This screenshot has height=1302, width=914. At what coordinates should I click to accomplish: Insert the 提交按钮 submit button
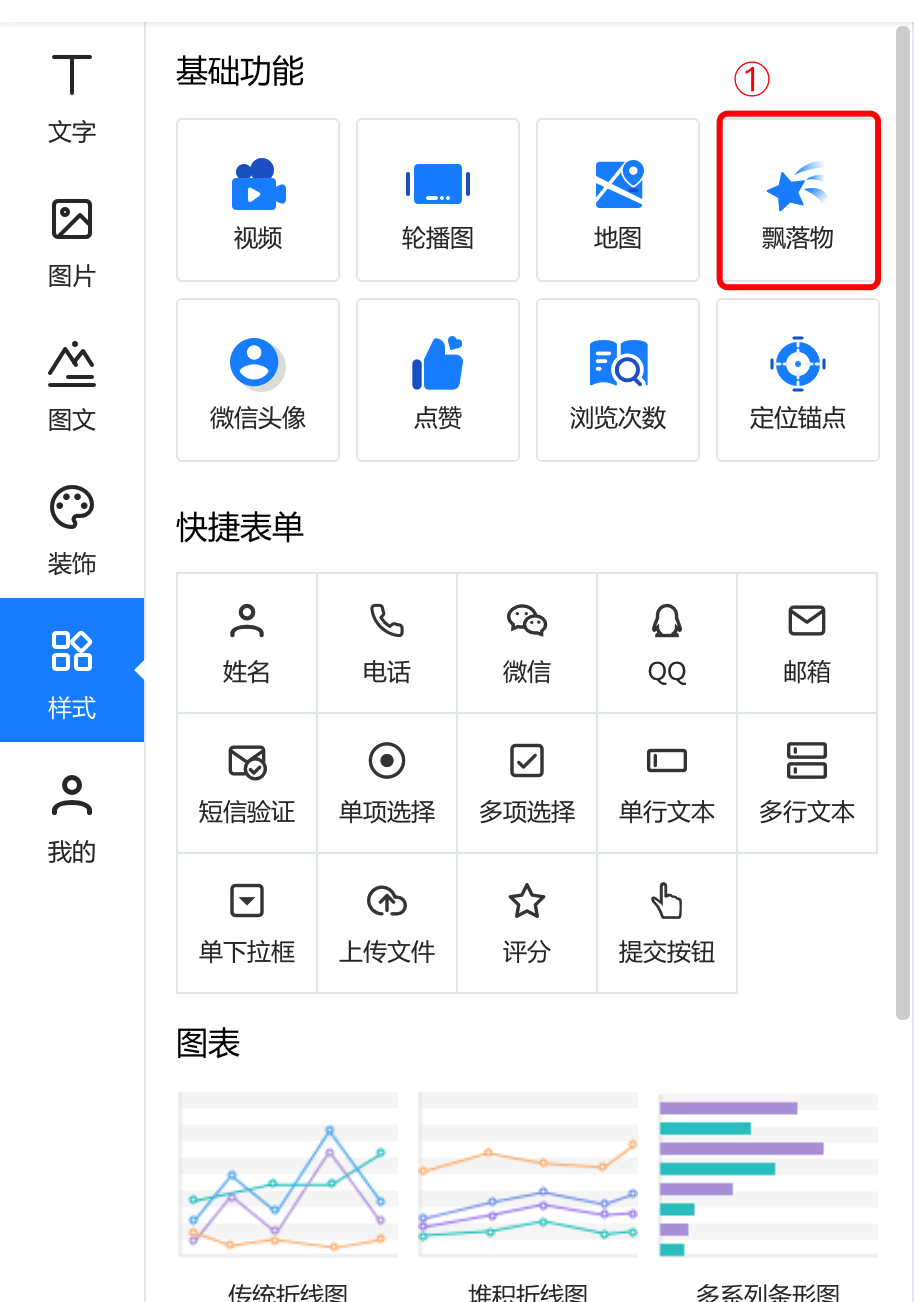(667, 922)
